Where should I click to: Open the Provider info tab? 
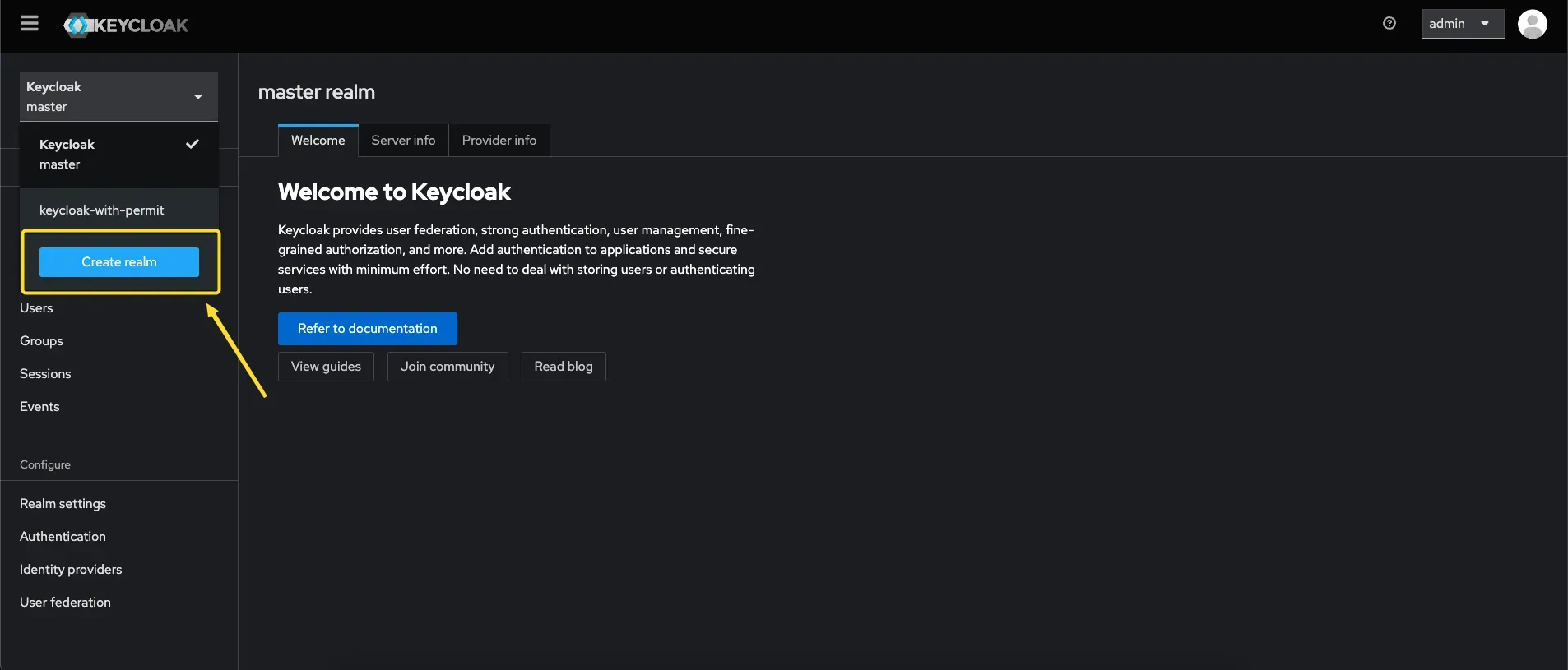tap(499, 141)
